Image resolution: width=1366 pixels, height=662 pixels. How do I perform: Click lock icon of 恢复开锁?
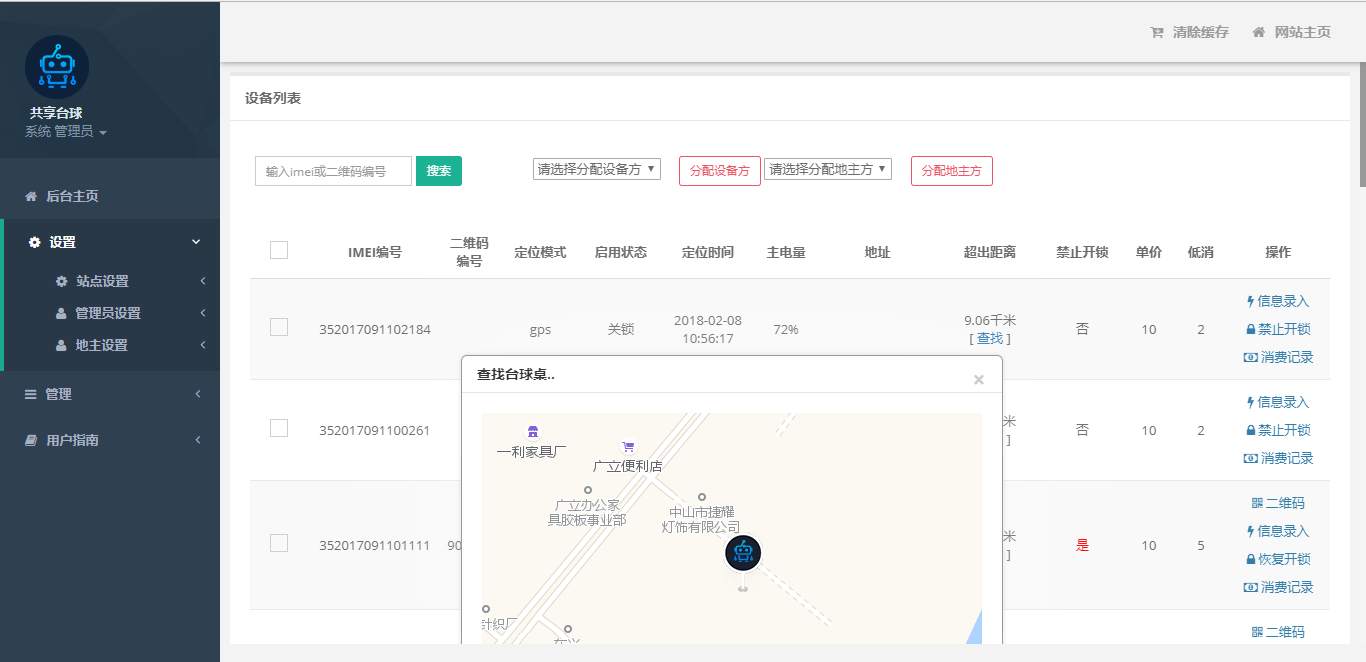click(1250, 559)
